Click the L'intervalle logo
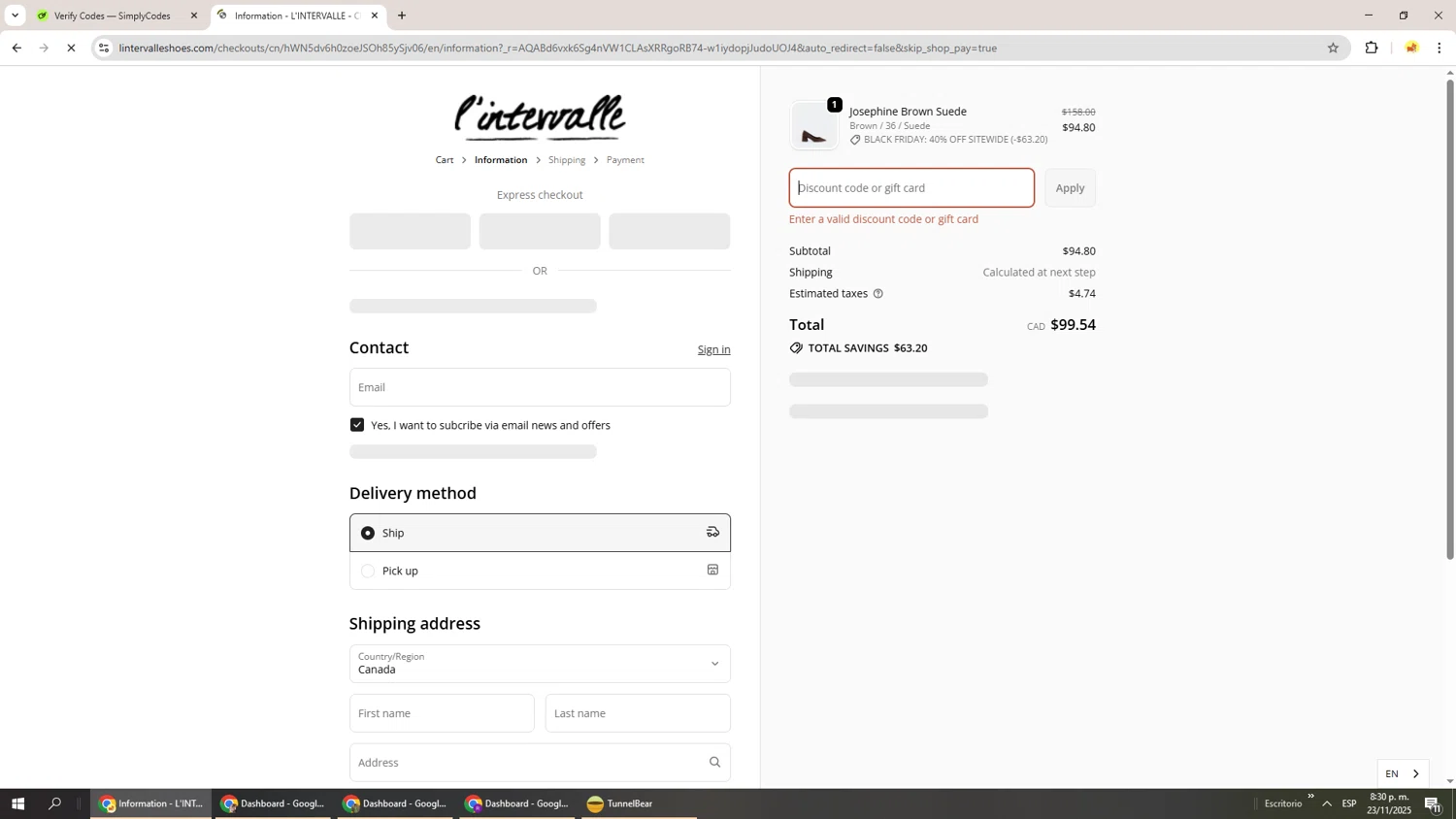This screenshot has height=819, width=1456. 540,117
